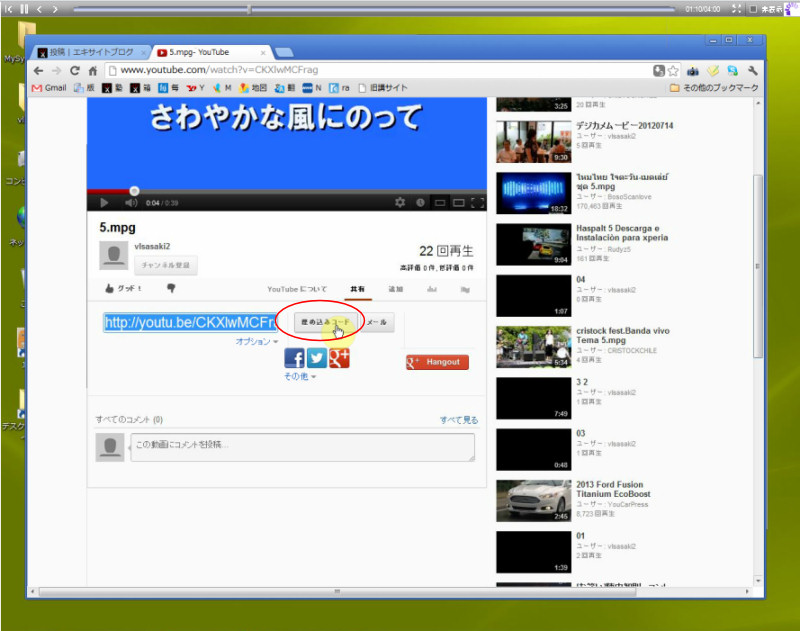This screenshot has width=800, height=631.
Task: Click the comment input box
Action: click(303, 447)
